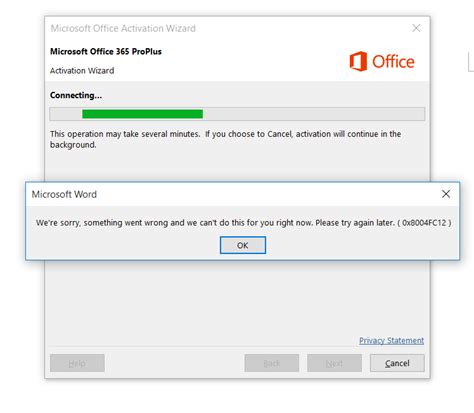Click the Office wordmark text beside logo

pyautogui.click(x=393, y=62)
